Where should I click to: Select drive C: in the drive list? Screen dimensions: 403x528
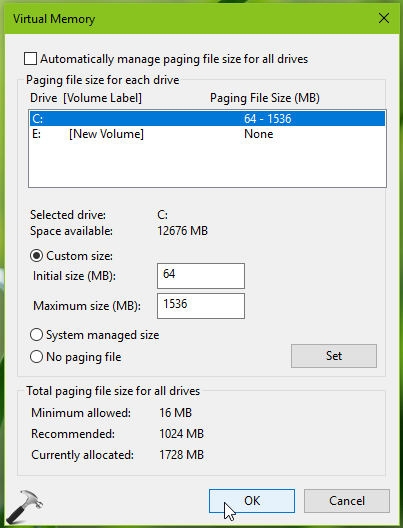(207, 119)
